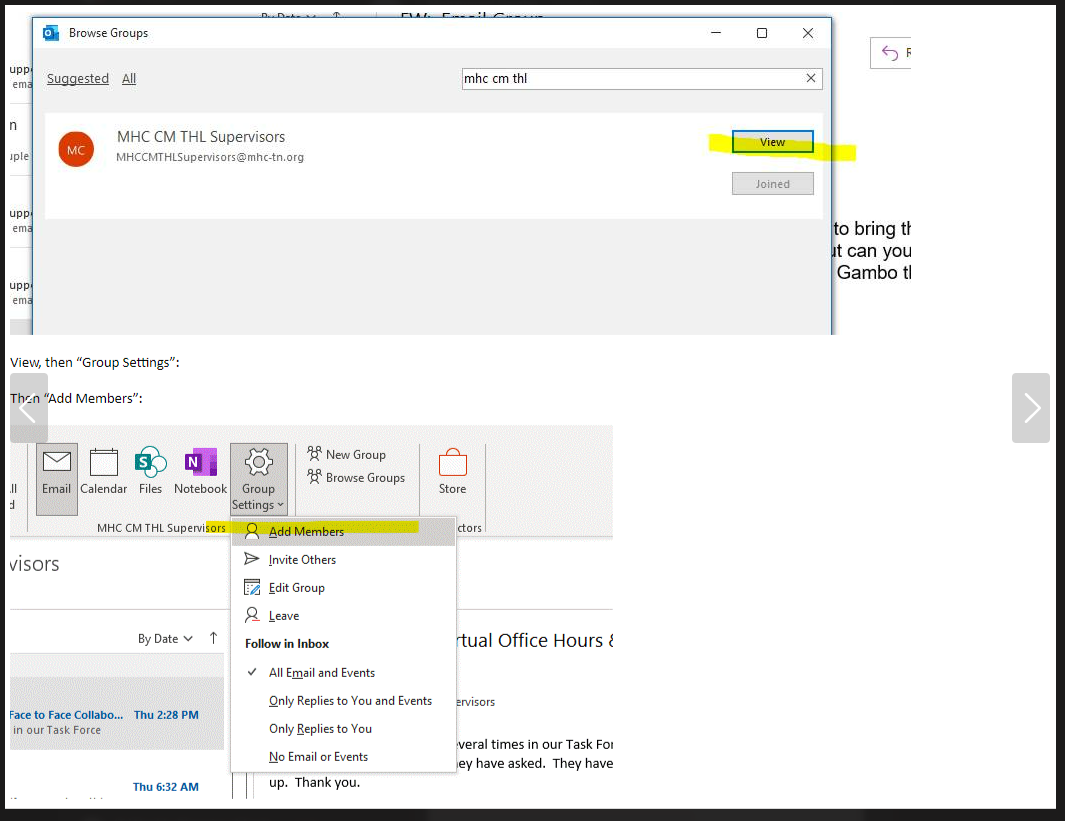Open the group Calendar ribbon button
This screenshot has width=1065, height=821.
[103, 472]
